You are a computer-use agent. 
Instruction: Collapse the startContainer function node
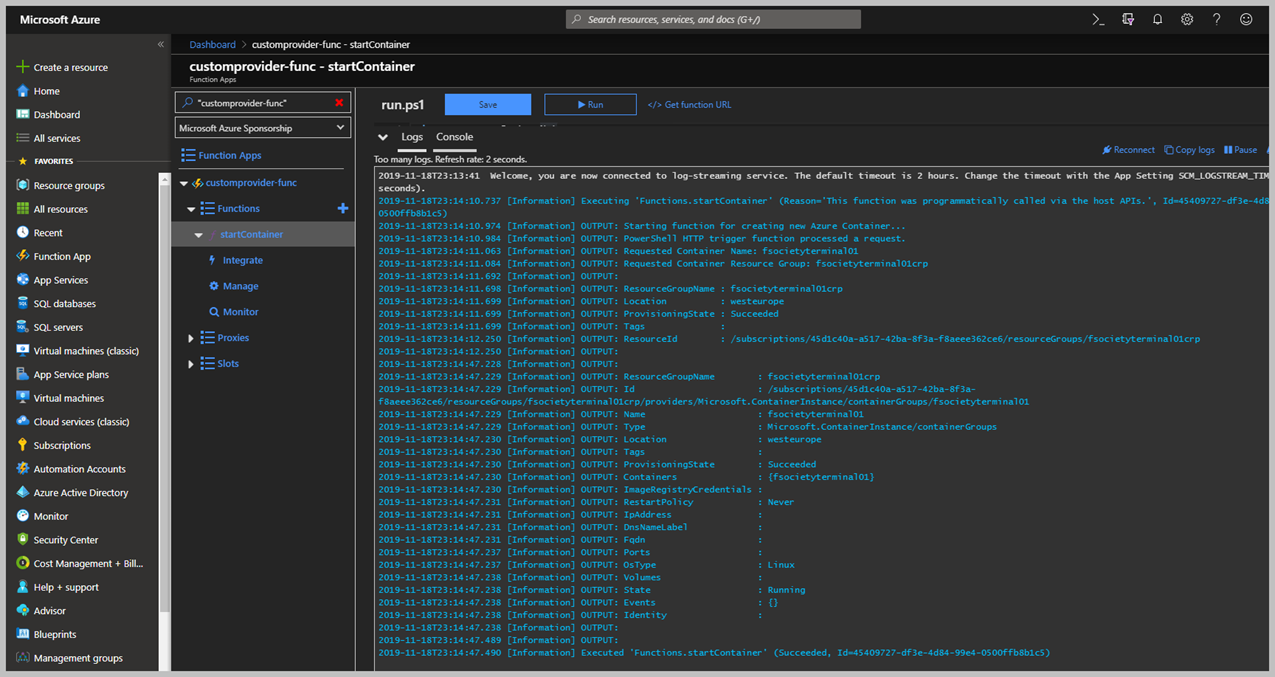click(198, 235)
